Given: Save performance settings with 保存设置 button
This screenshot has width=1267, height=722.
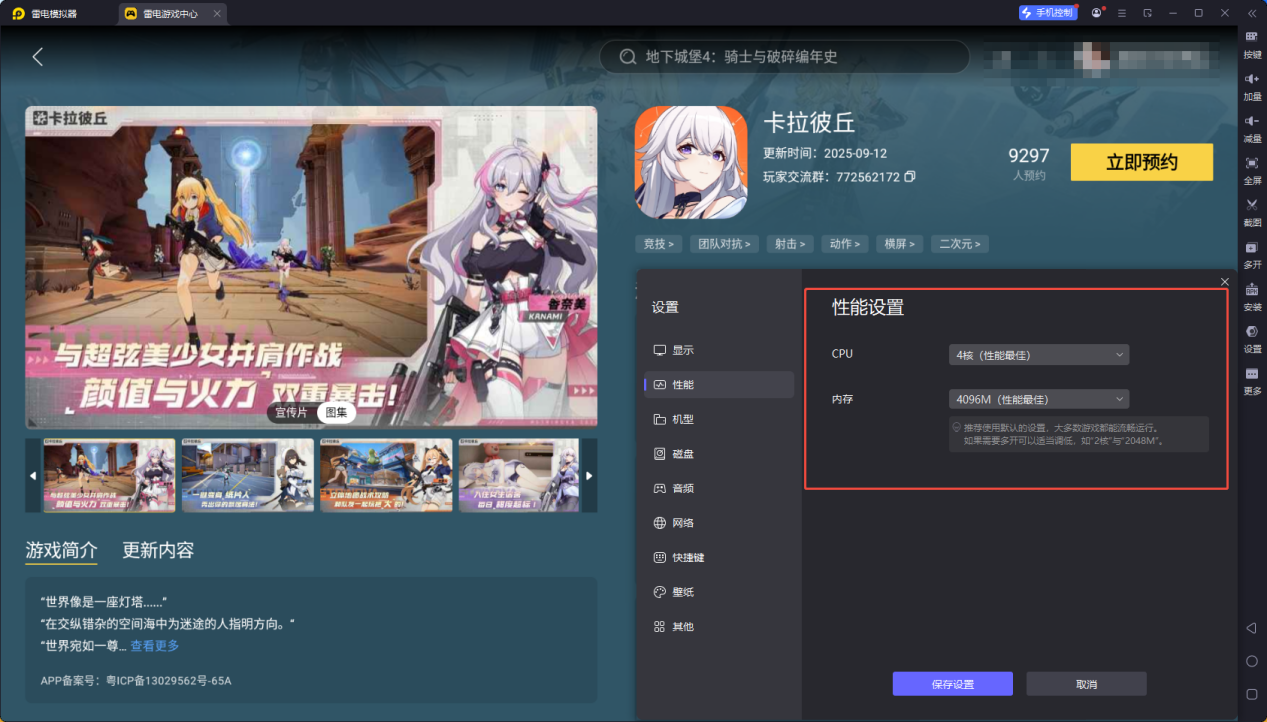Looking at the screenshot, I should click(x=951, y=684).
